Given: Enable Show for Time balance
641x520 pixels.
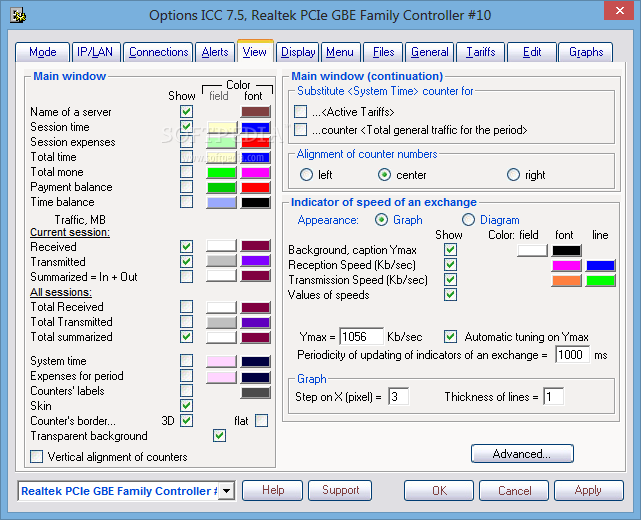Looking at the screenshot, I should [186, 202].
